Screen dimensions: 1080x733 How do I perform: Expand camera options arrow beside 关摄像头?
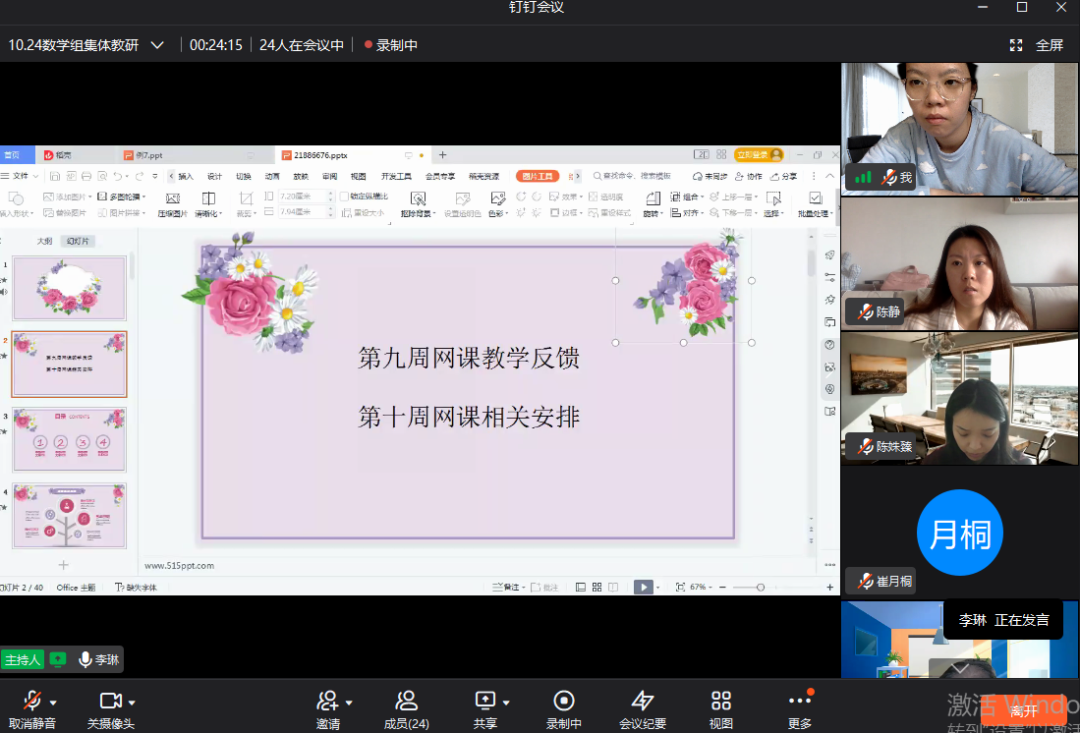[131, 702]
